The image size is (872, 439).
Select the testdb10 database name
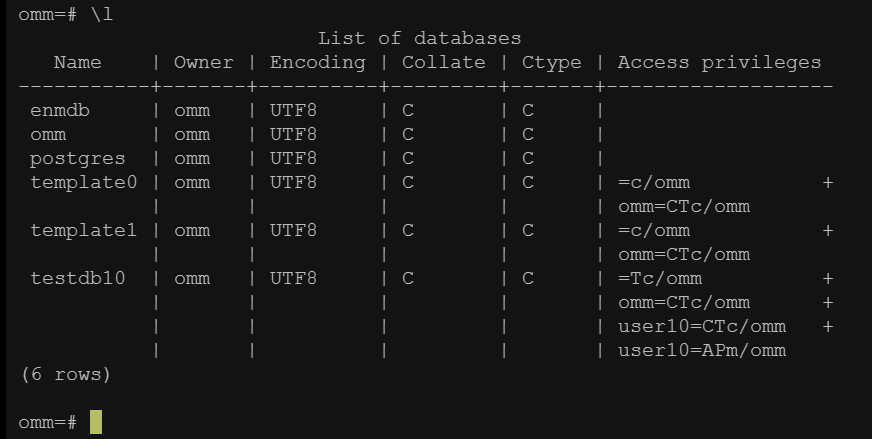(x=78, y=278)
